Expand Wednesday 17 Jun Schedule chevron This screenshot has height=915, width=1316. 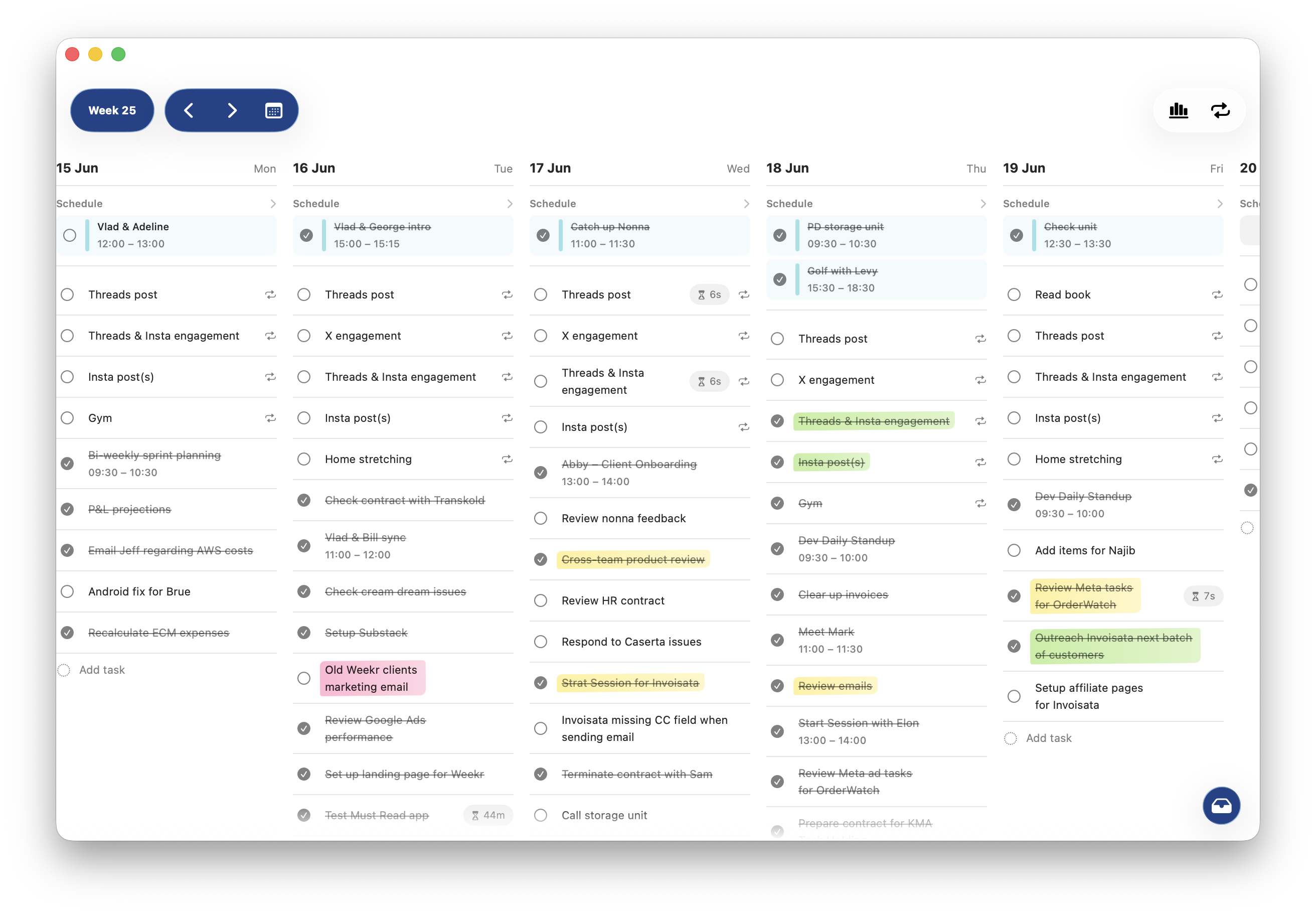(x=746, y=204)
